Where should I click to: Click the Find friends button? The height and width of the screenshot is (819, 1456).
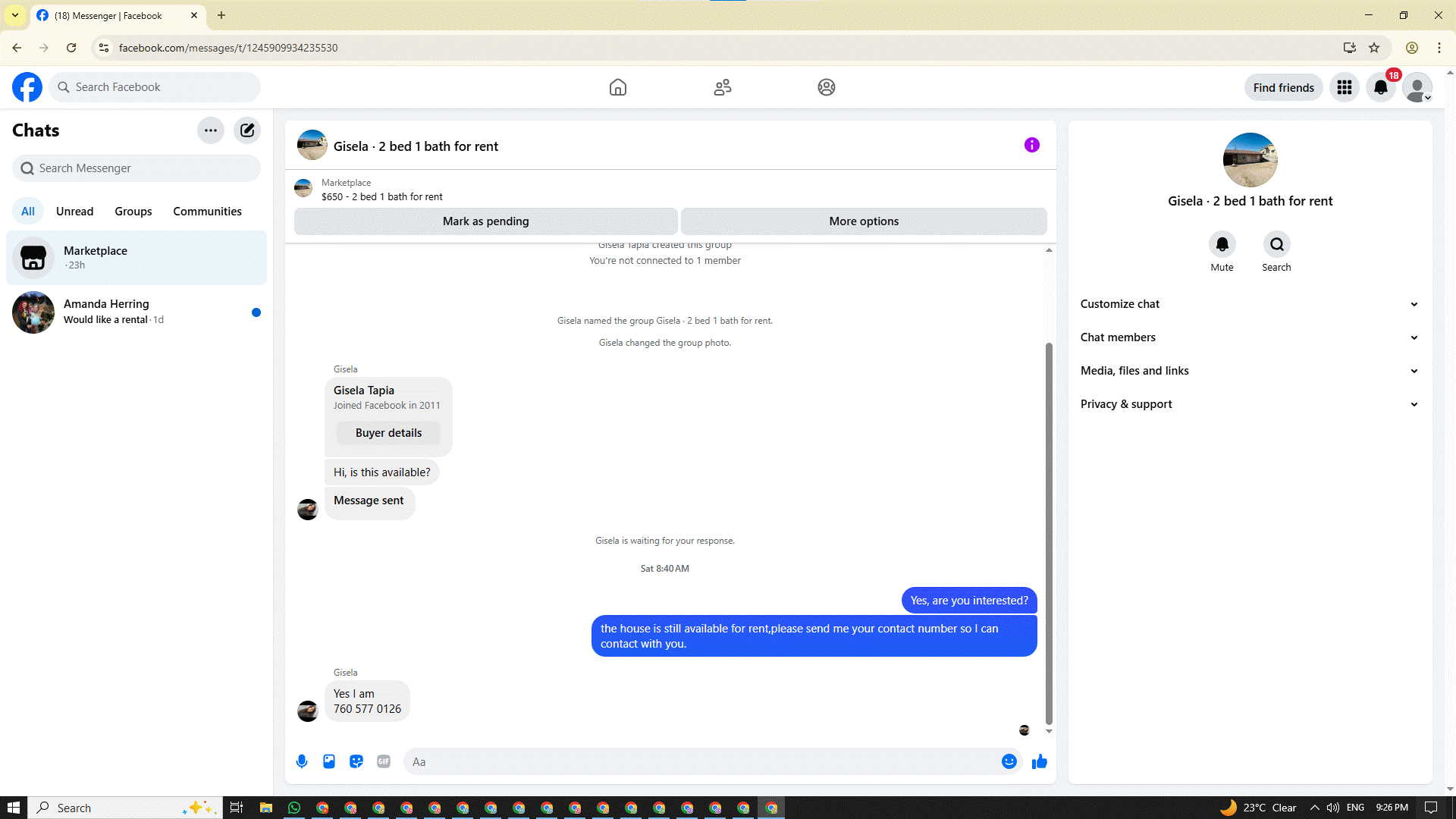tap(1284, 88)
